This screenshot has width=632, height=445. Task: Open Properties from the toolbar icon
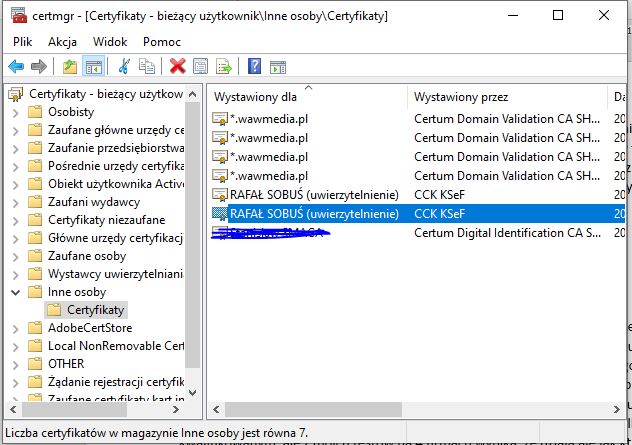click(201, 66)
